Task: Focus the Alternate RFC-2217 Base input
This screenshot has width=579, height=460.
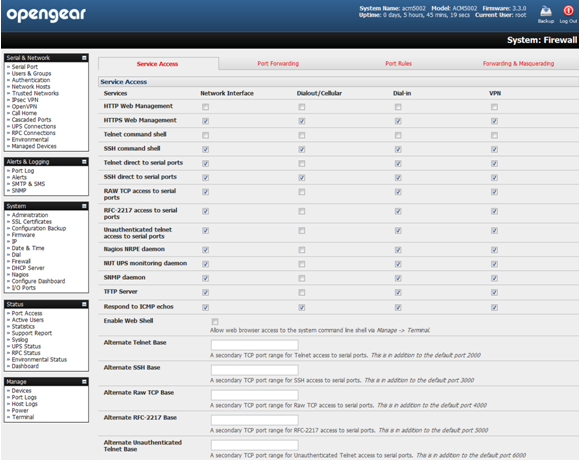Action: pos(254,420)
